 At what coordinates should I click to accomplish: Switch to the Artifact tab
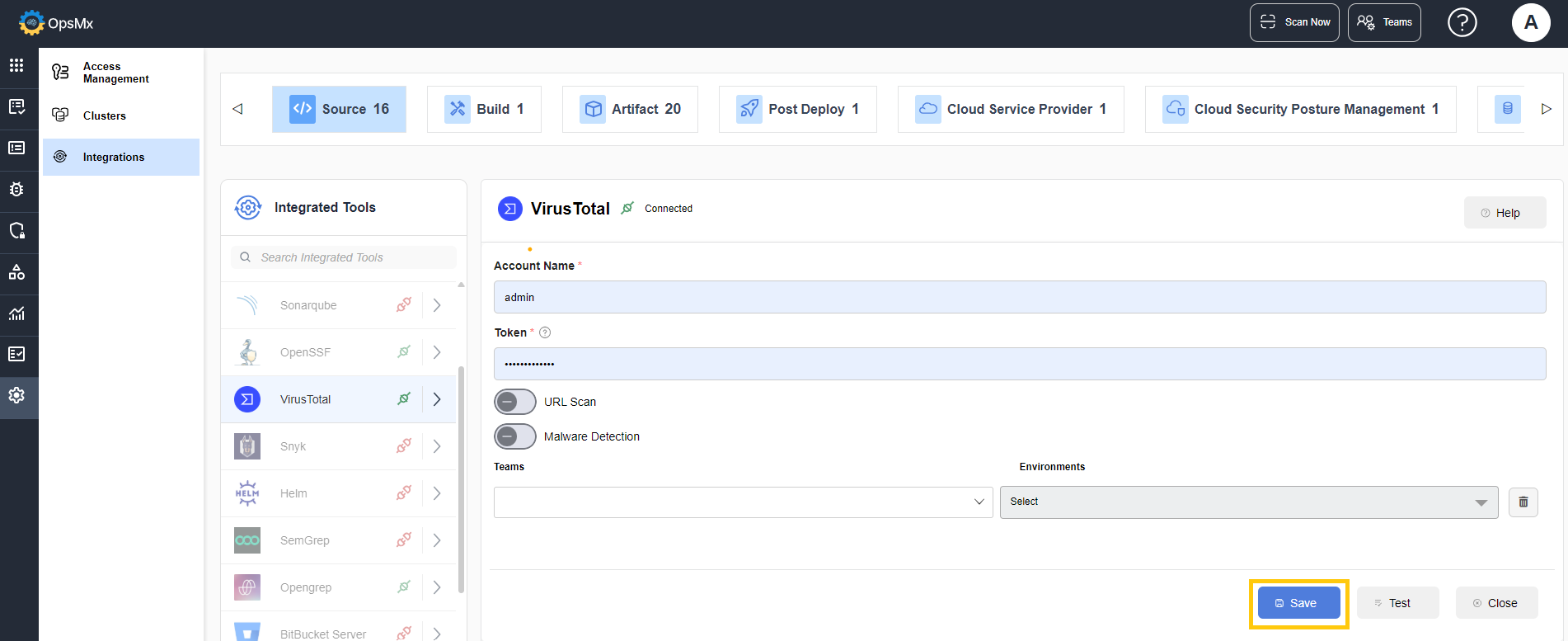tap(630, 109)
